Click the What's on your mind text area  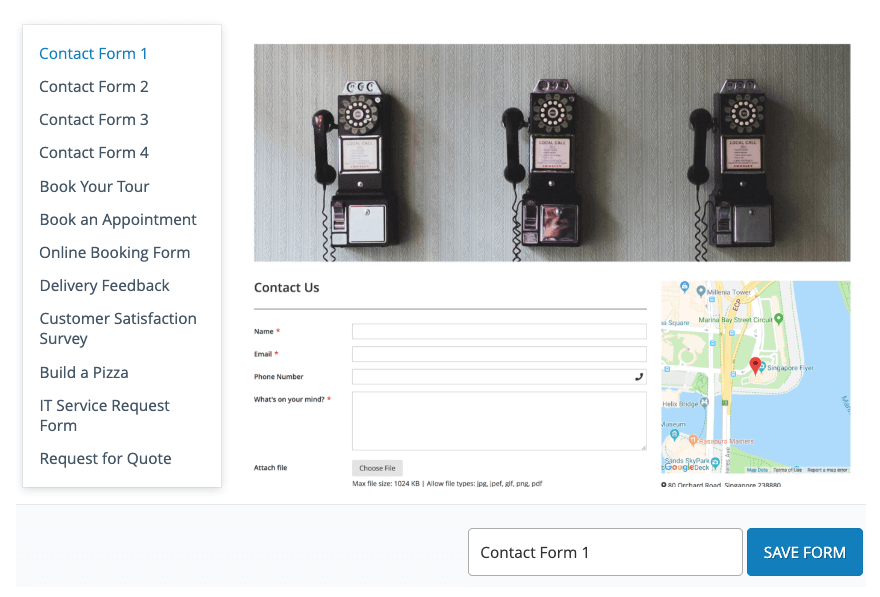click(x=499, y=421)
